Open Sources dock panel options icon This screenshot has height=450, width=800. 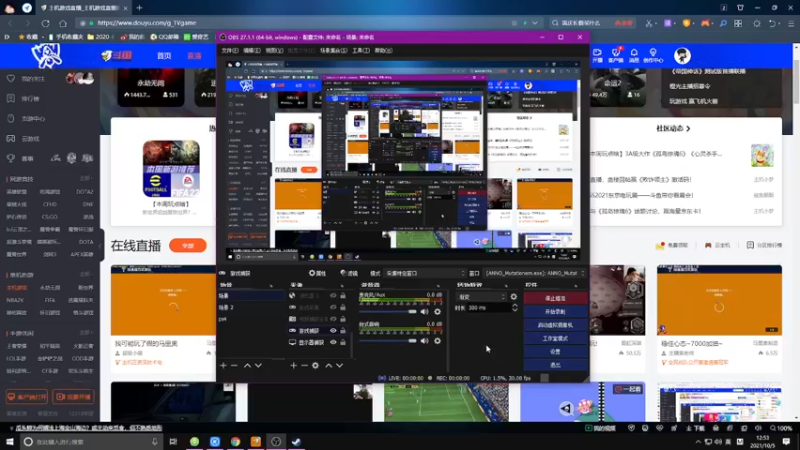point(341,285)
